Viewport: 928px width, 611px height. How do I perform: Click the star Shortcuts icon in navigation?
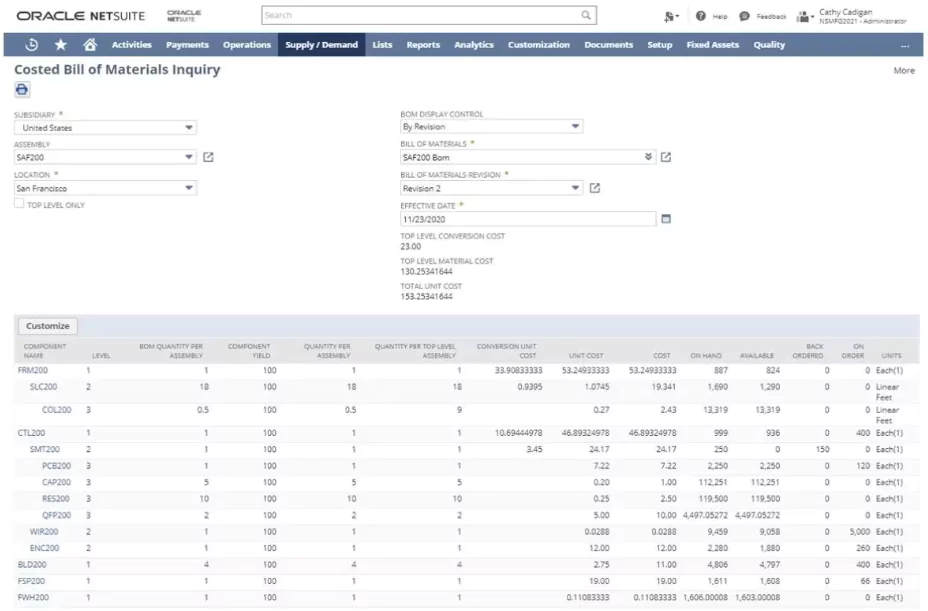(x=60, y=44)
